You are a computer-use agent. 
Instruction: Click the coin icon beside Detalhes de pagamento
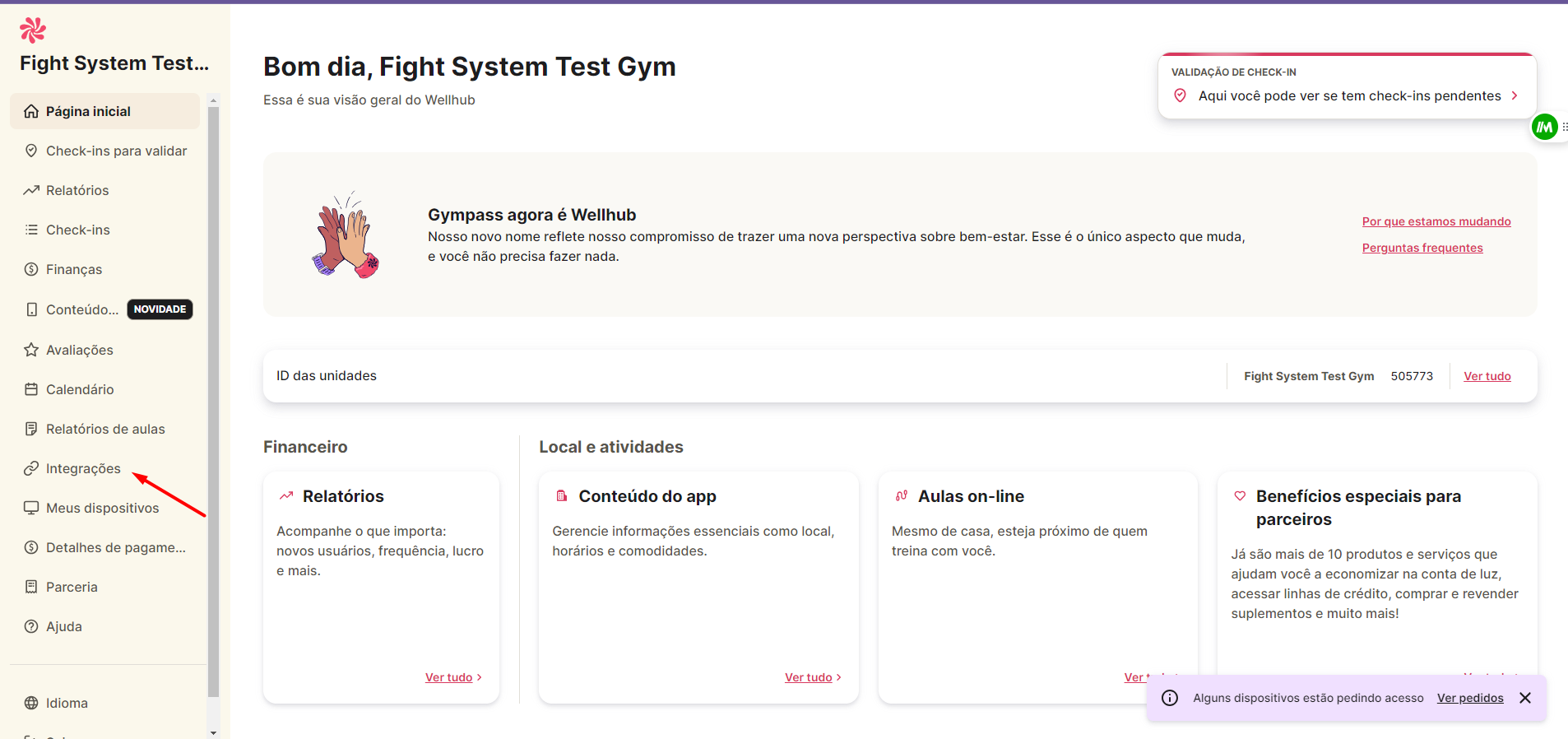coord(31,547)
